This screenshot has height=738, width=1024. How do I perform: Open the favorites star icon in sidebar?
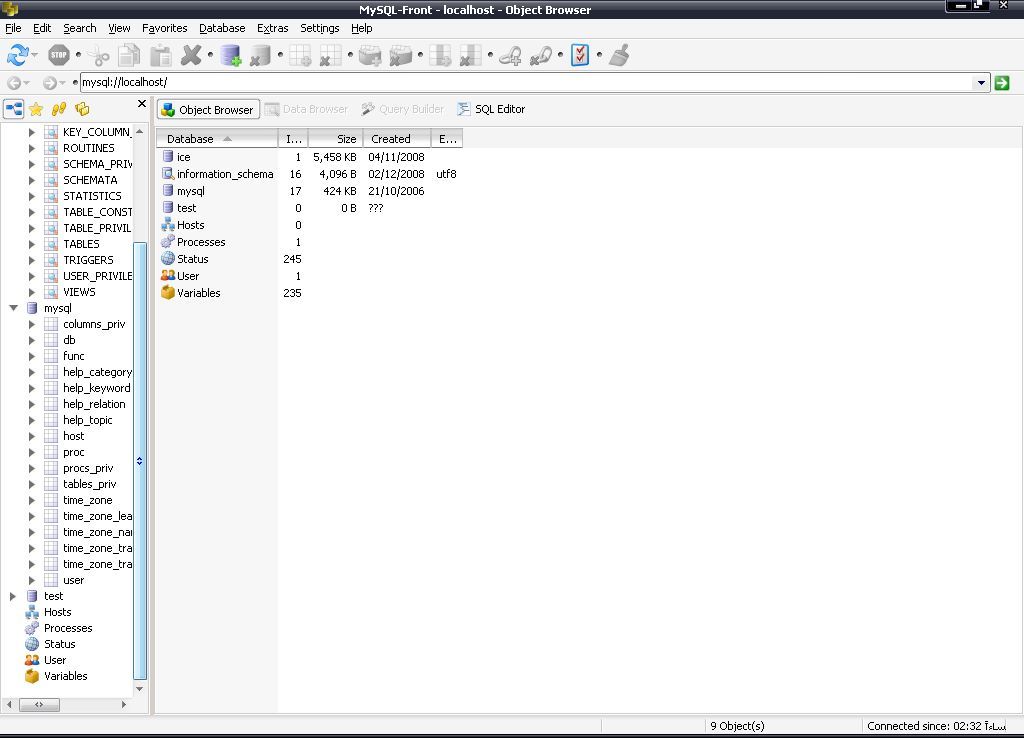coord(36,109)
